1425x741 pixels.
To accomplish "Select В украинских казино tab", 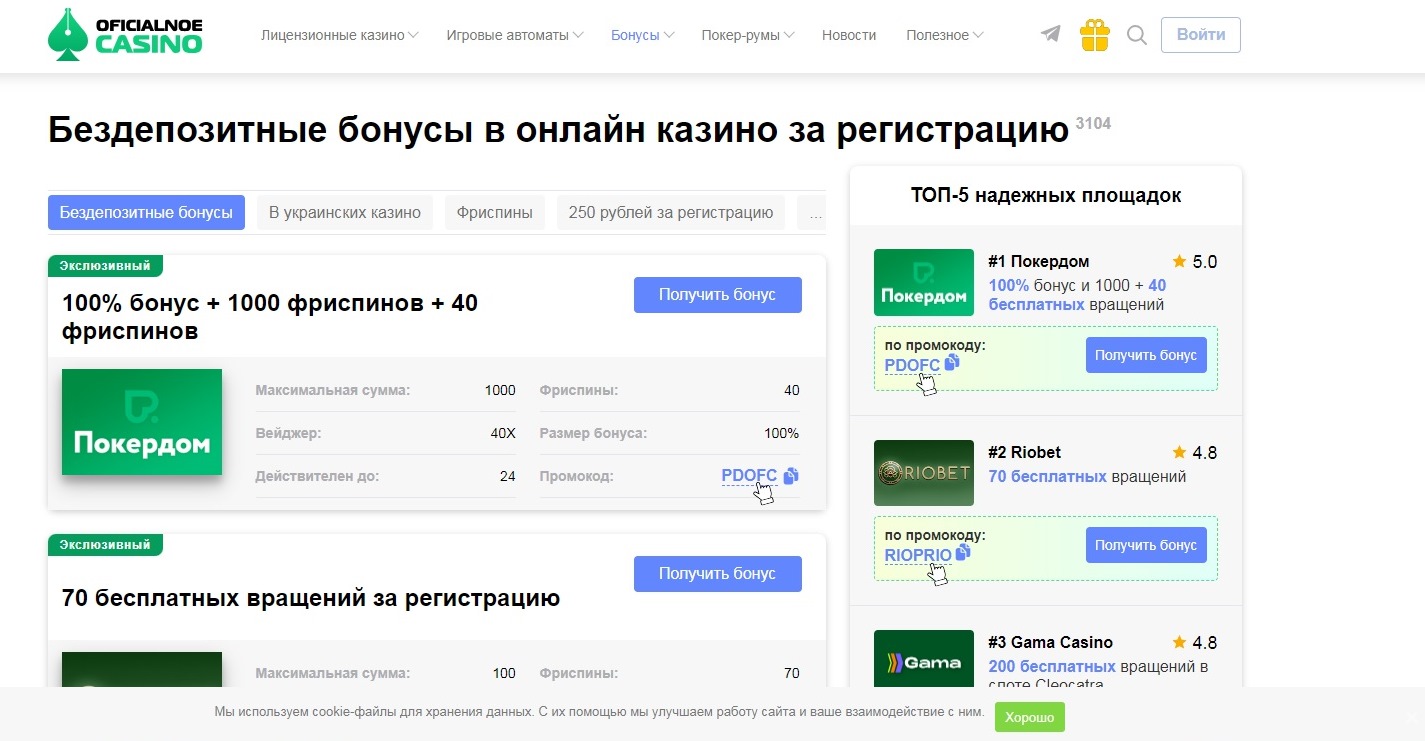I will [345, 212].
